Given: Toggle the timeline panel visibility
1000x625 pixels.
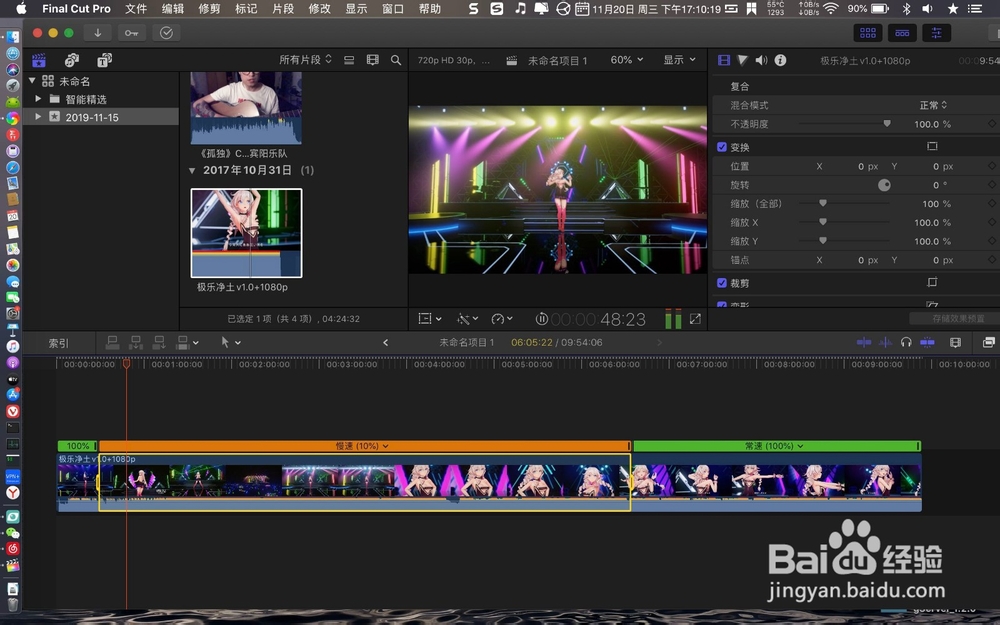Looking at the screenshot, I should click(902, 33).
